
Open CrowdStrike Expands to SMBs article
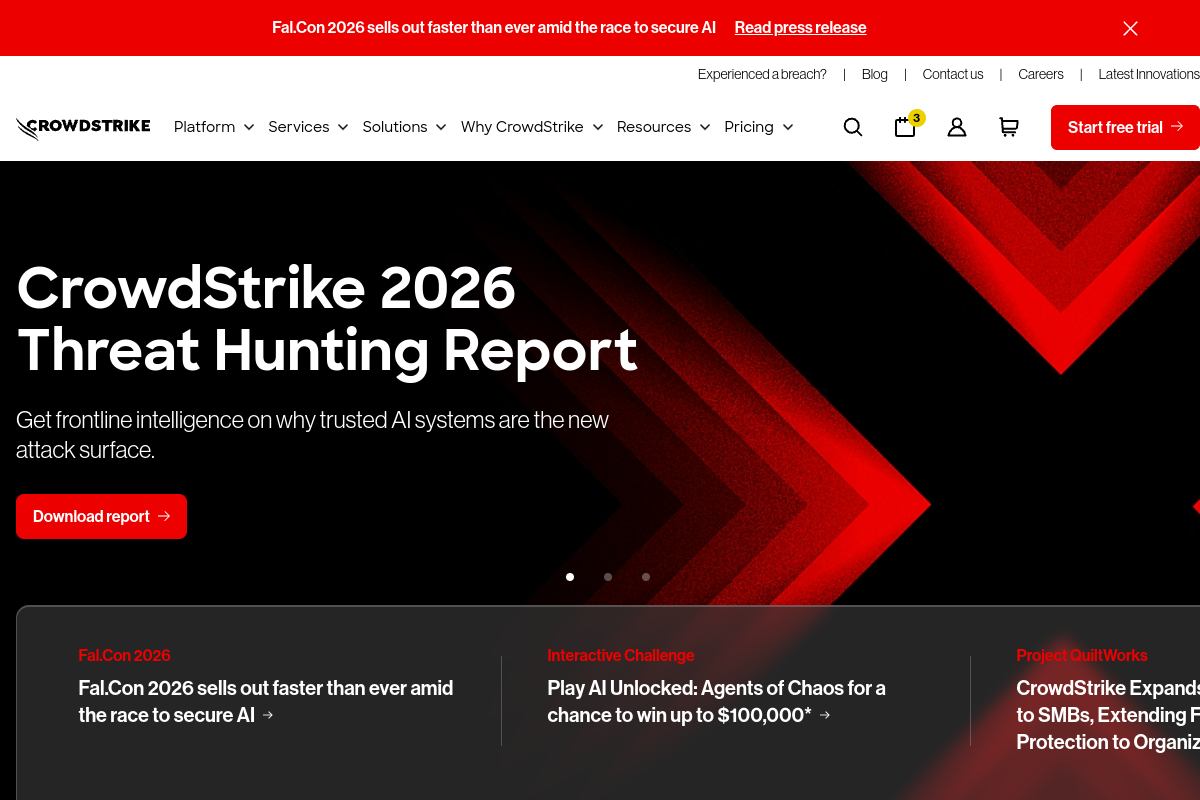(1108, 715)
